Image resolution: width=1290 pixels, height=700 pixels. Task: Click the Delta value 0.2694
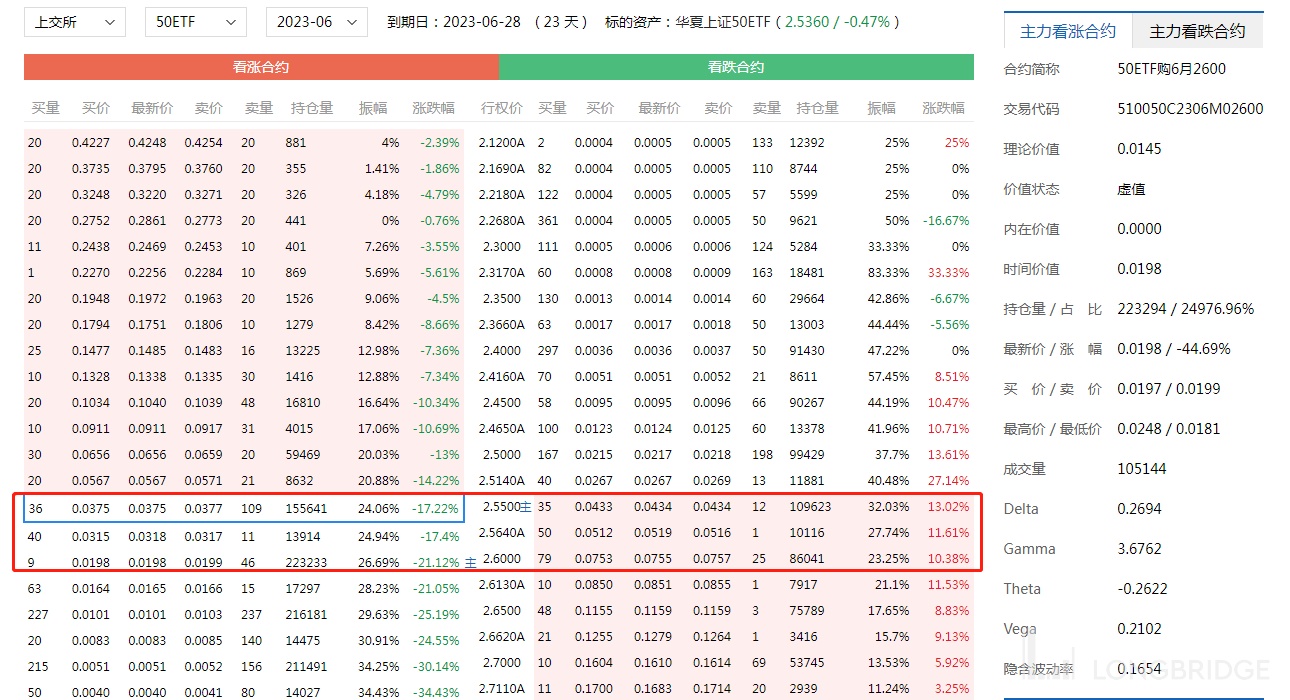[x=1139, y=509]
